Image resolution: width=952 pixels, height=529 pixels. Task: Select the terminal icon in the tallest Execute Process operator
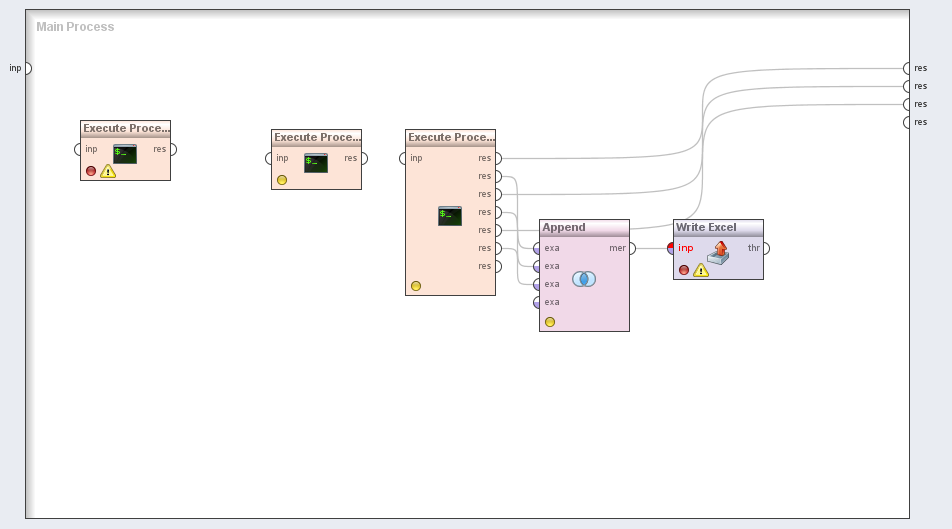pos(450,215)
